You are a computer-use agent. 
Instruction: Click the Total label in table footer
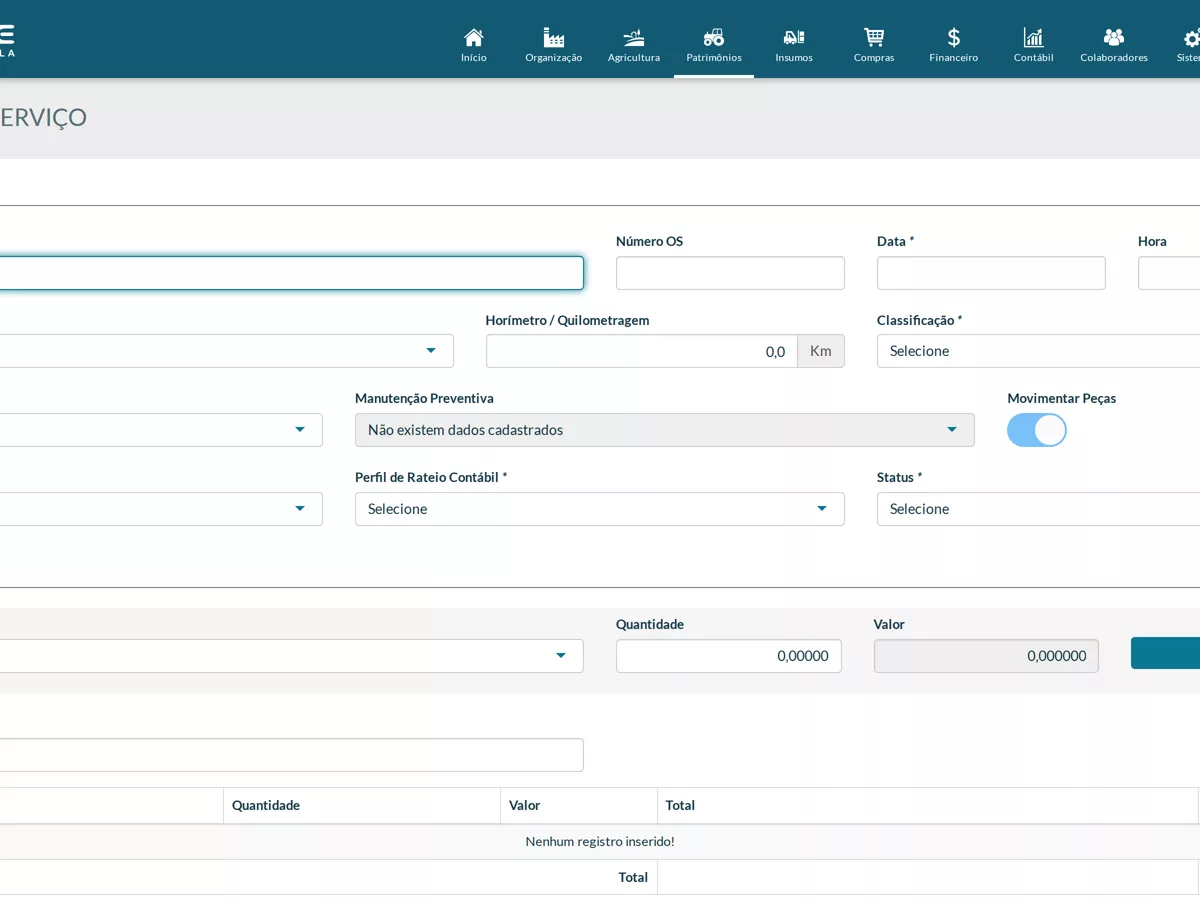(633, 877)
